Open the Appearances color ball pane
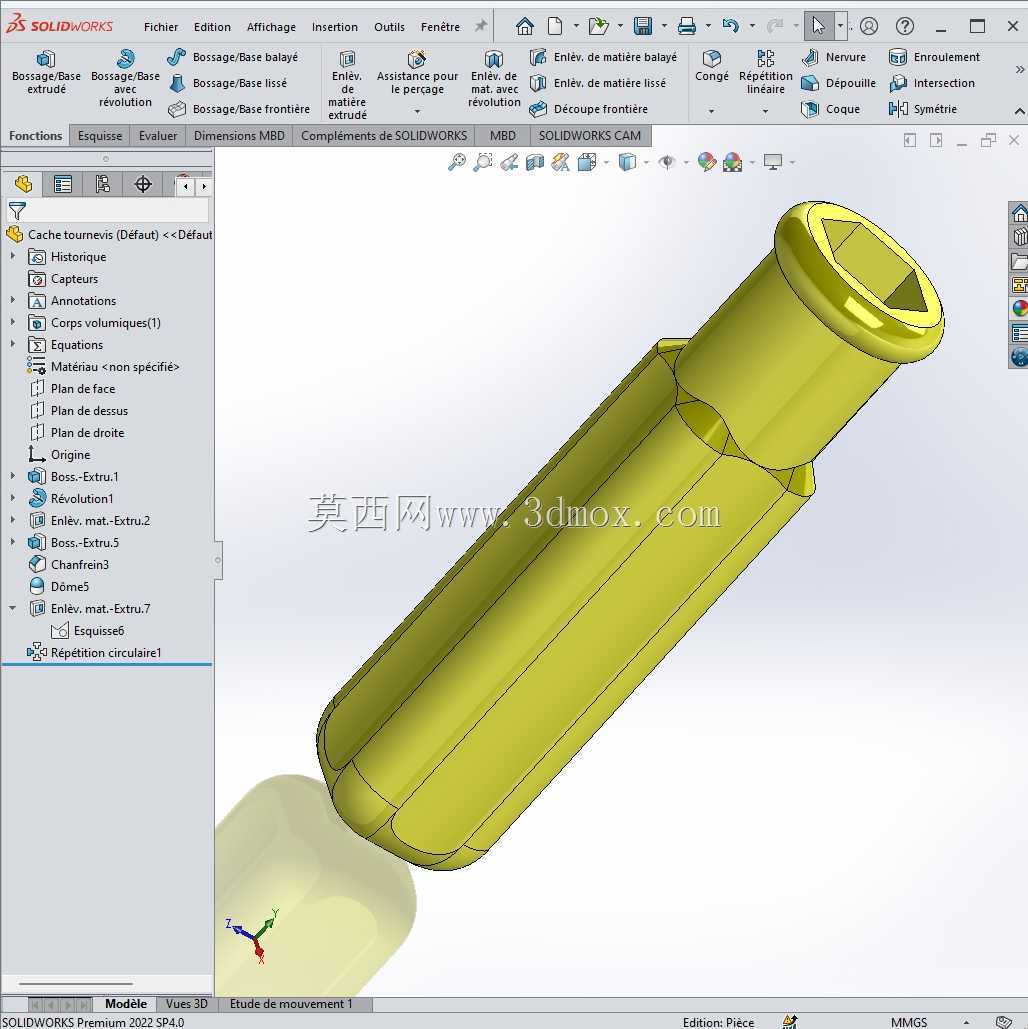The image size is (1028, 1029). (1019, 307)
